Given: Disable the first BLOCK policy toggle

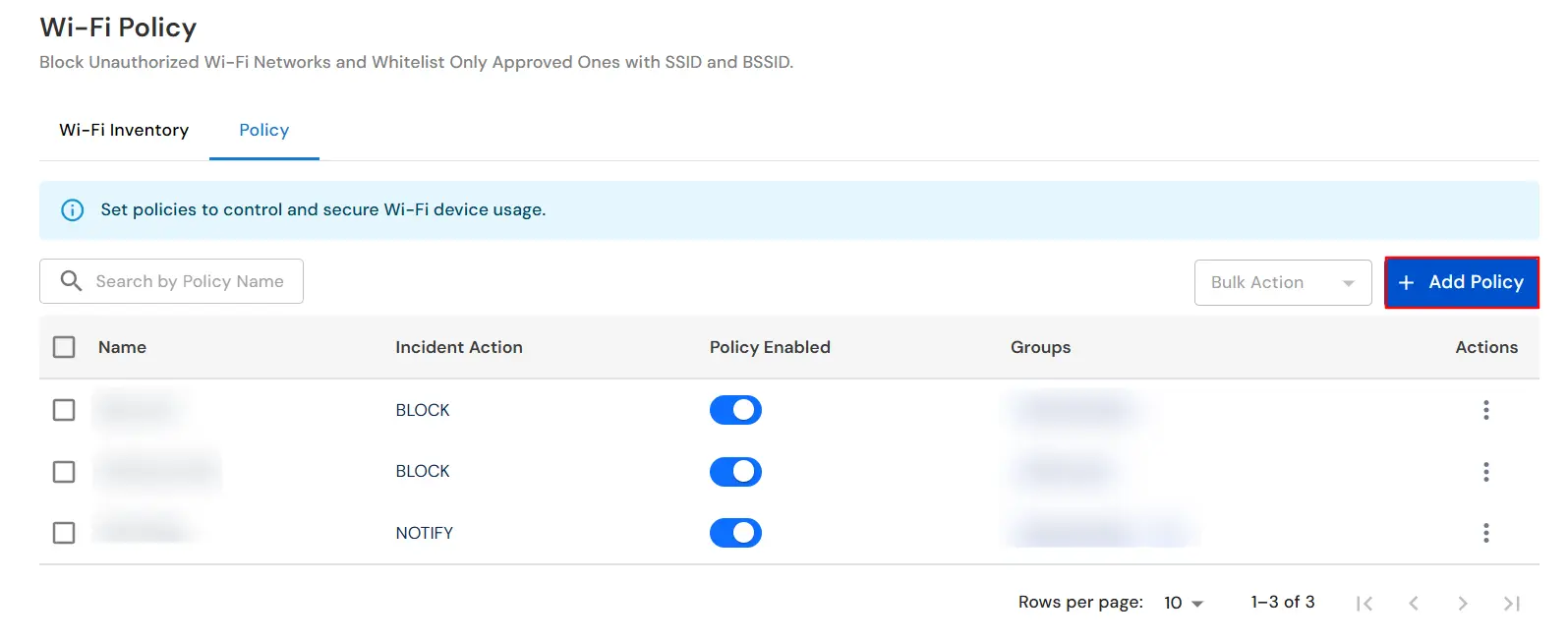Looking at the screenshot, I should (735, 410).
